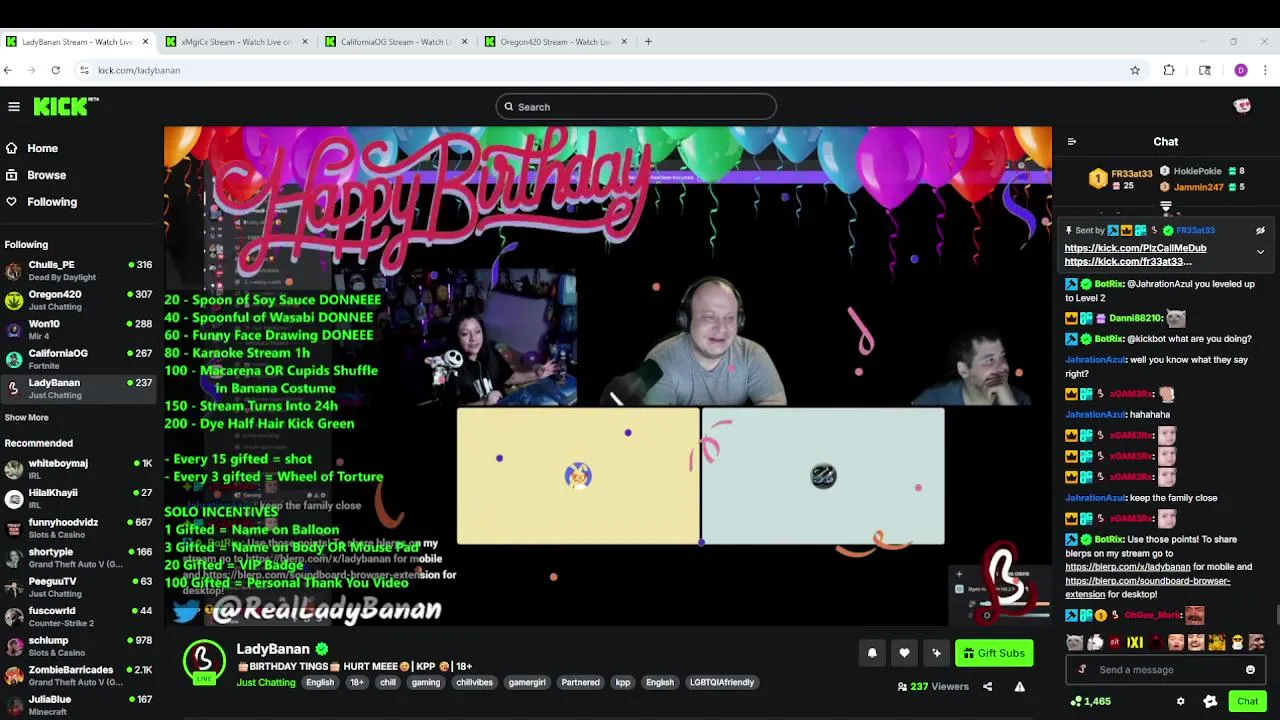The width and height of the screenshot is (1280, 720).
Task: Select the yellow IXI emote
Action: (1135, 642)
